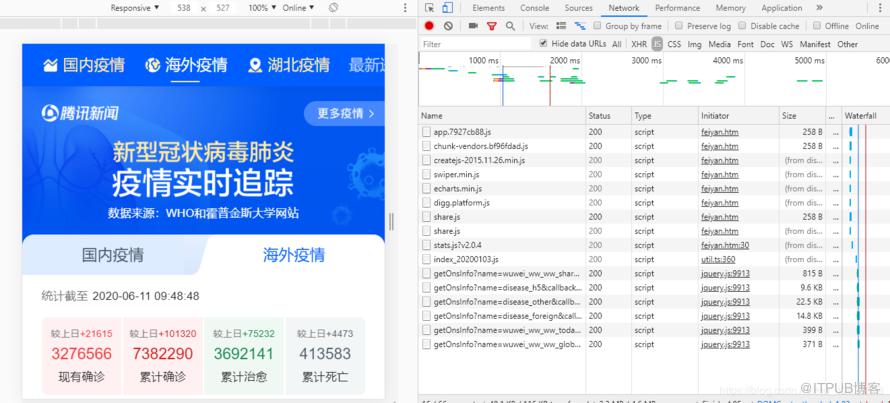Open the Responsive device dropdown
890x403 pixels.
coord(135,8)
